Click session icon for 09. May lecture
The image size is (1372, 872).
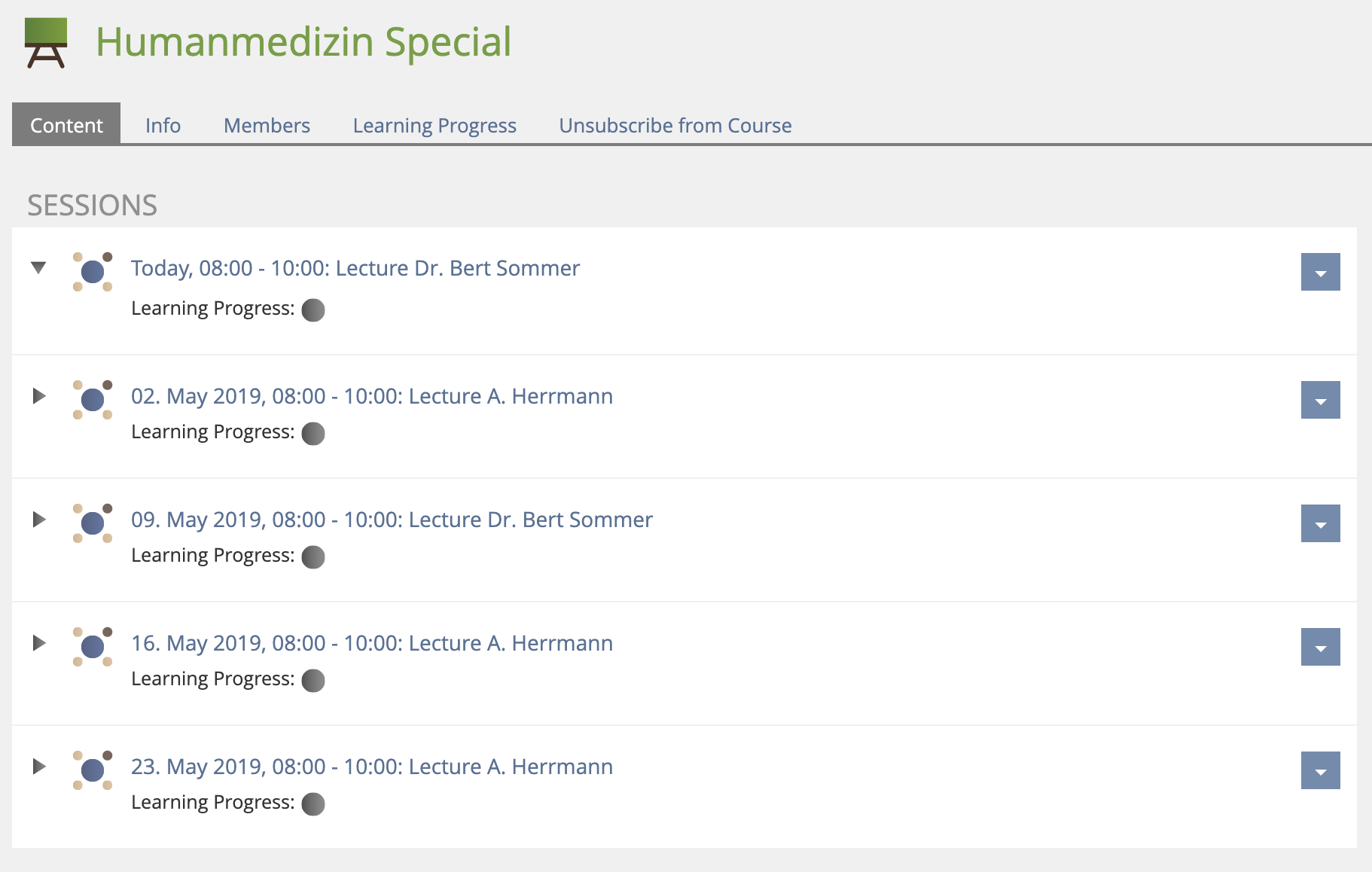pyautogui.click(x=93, y=523)
